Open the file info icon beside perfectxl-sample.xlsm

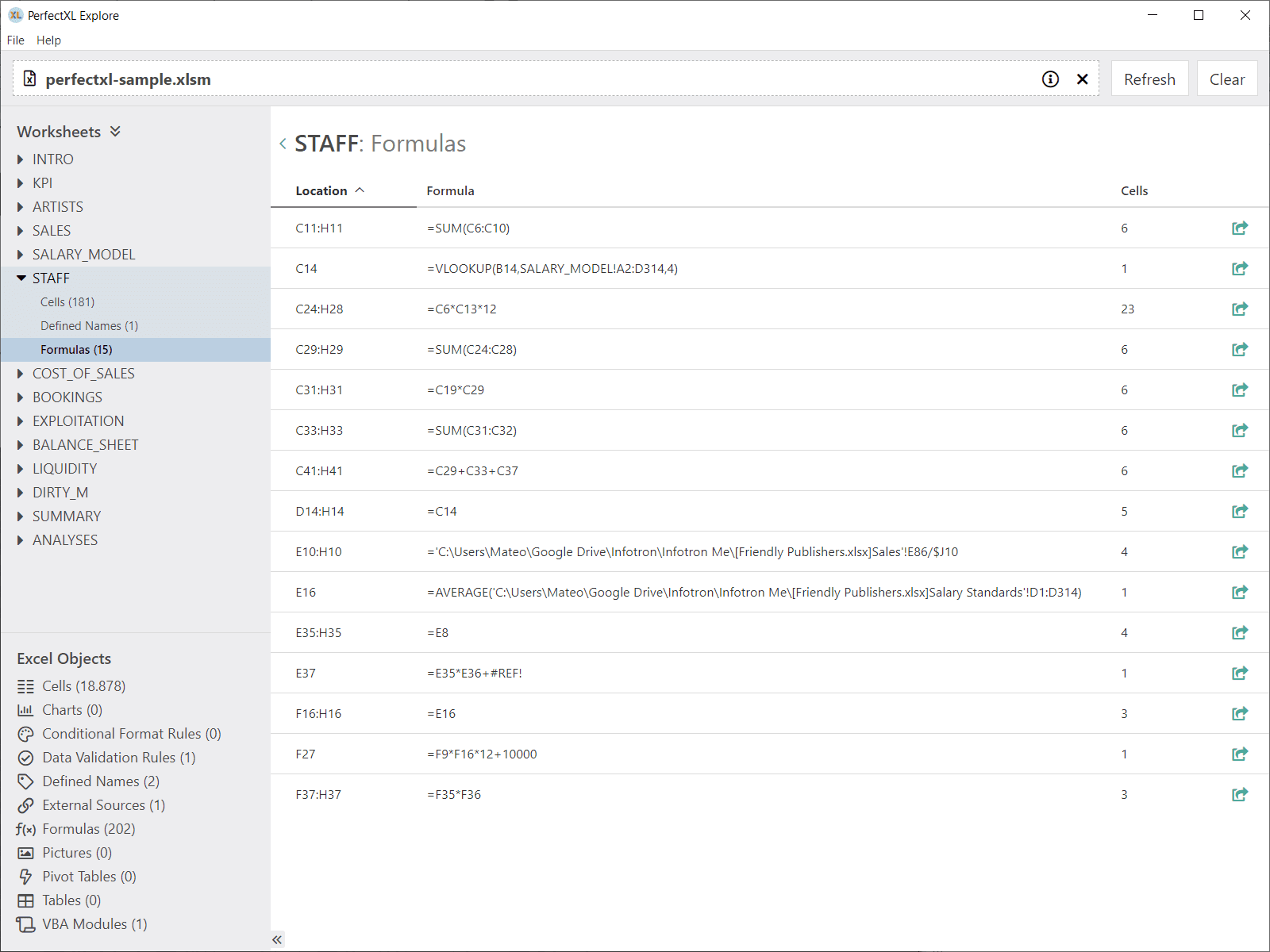(1050, 79)
